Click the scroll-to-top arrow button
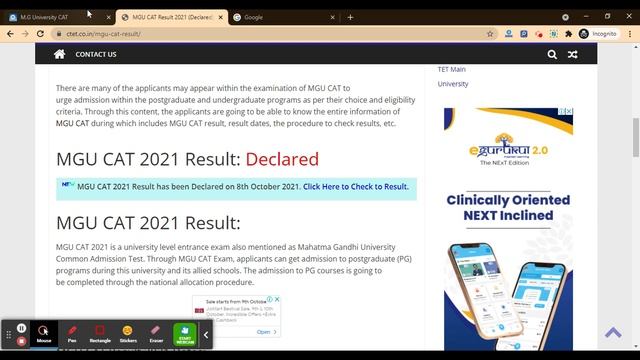Screen dimensions: 640x360 coord(613,333)
